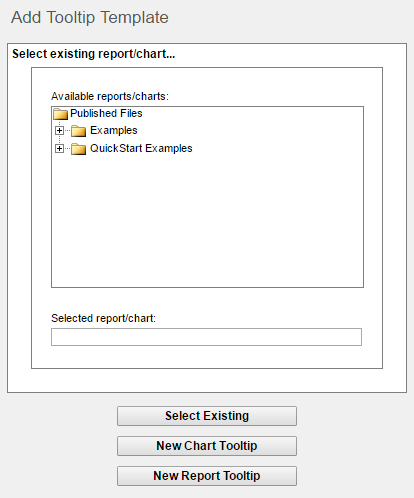Viewport: 414px width, 498px height.
Task: Click the tree connector line under Published Files
Action: [x=59, y=123]
